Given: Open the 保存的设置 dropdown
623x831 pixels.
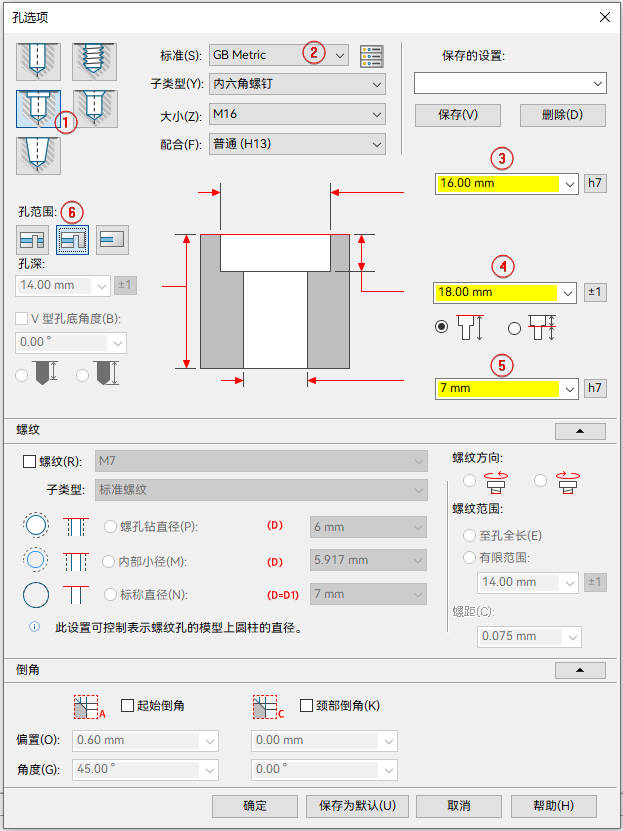Looking at the screenshot, I should click(x=510, y=83).
